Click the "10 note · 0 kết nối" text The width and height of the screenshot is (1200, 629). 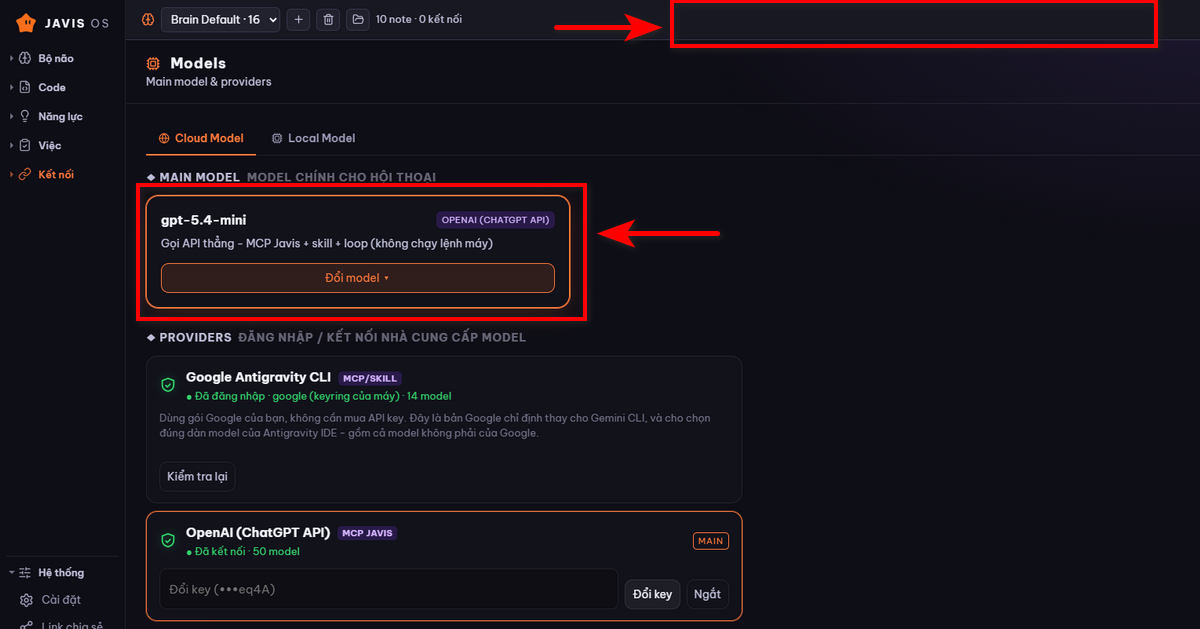pyautogui.click(x=419, y=19)
